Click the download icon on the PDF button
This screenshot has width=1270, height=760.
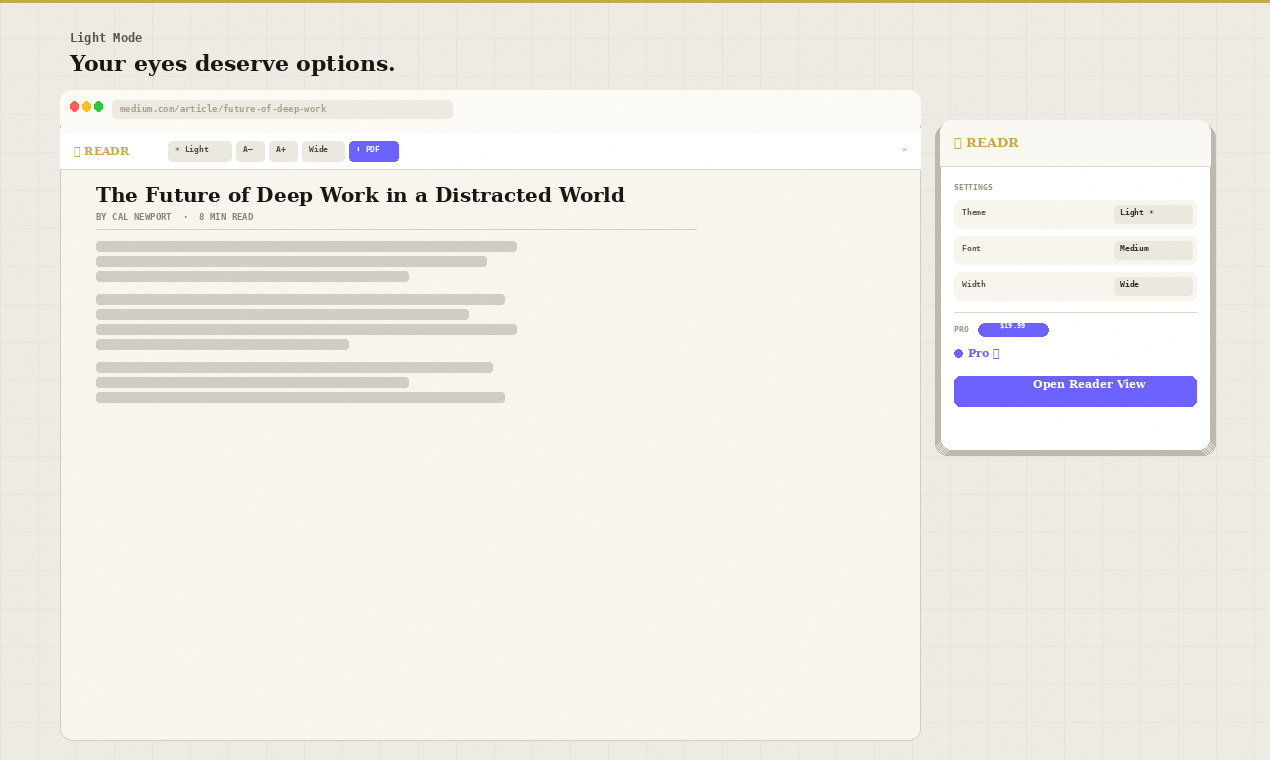[361, 151]
